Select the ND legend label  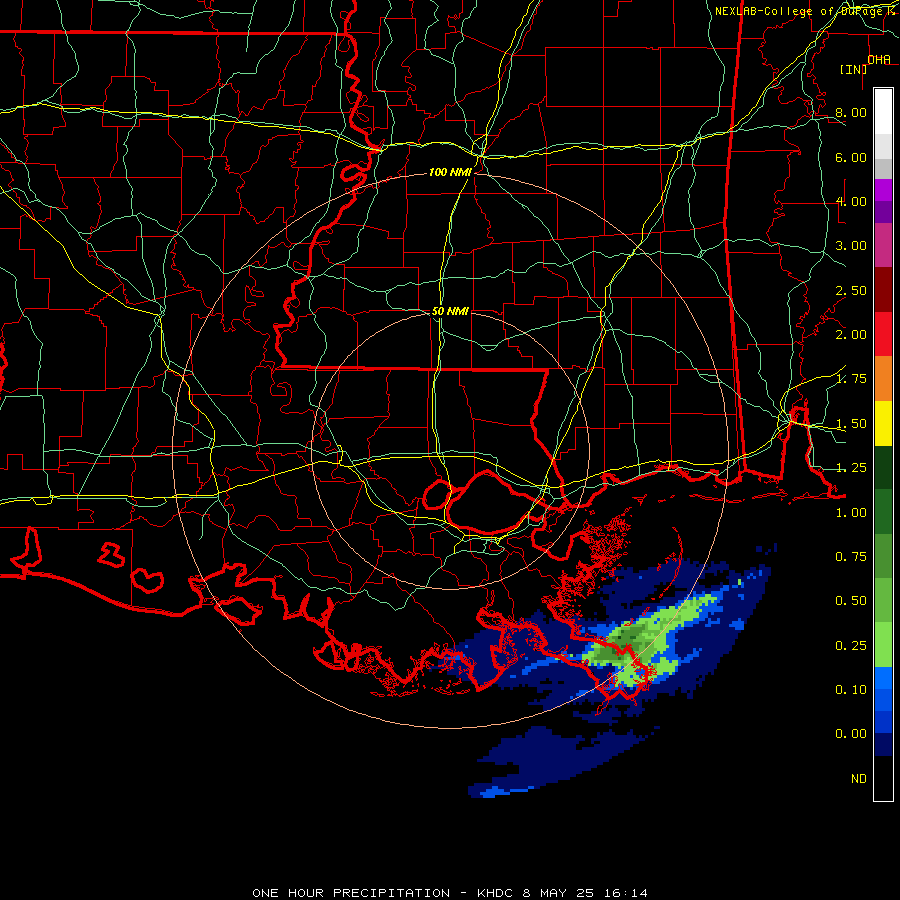859,779
